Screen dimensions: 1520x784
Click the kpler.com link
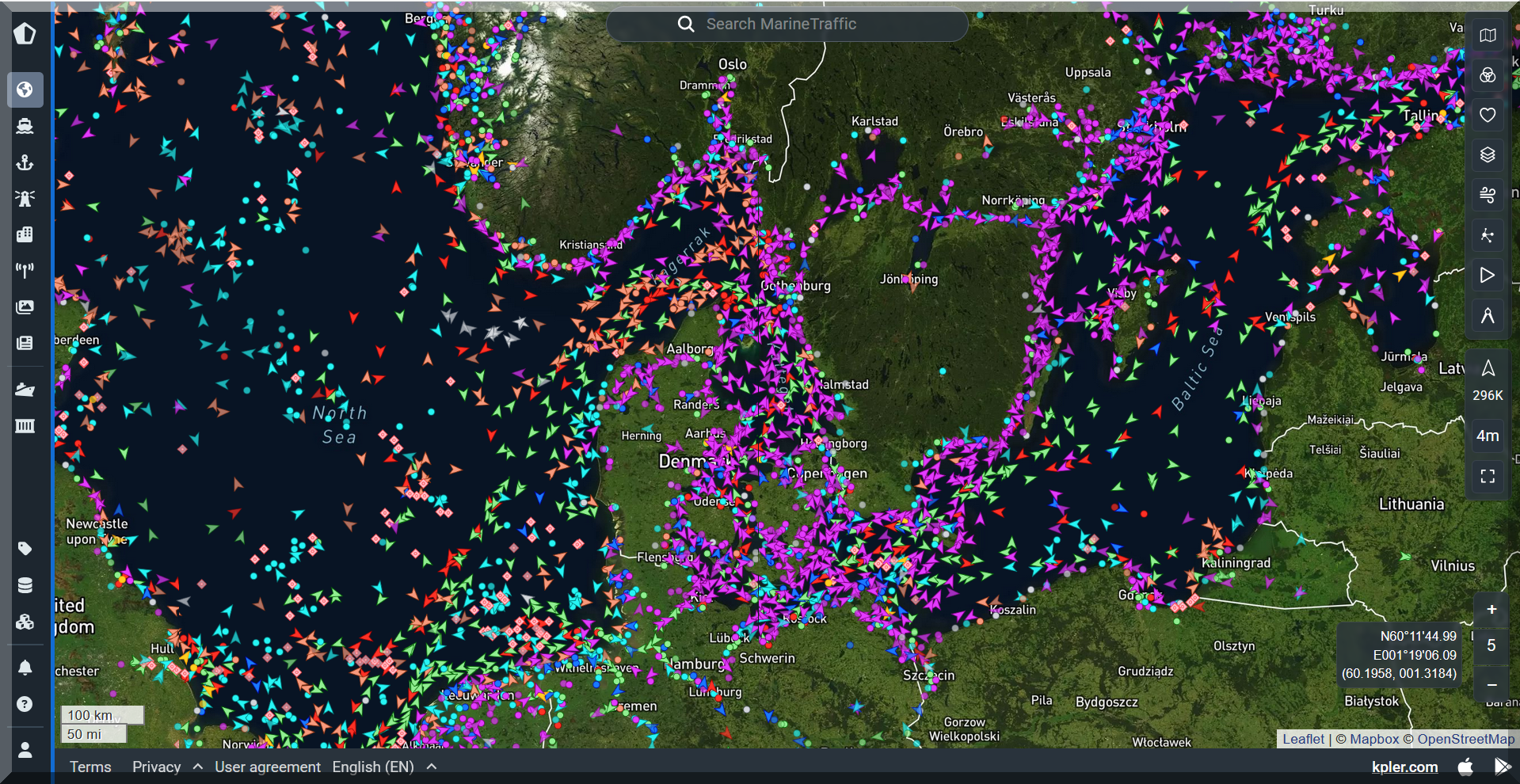[1404, 767]
